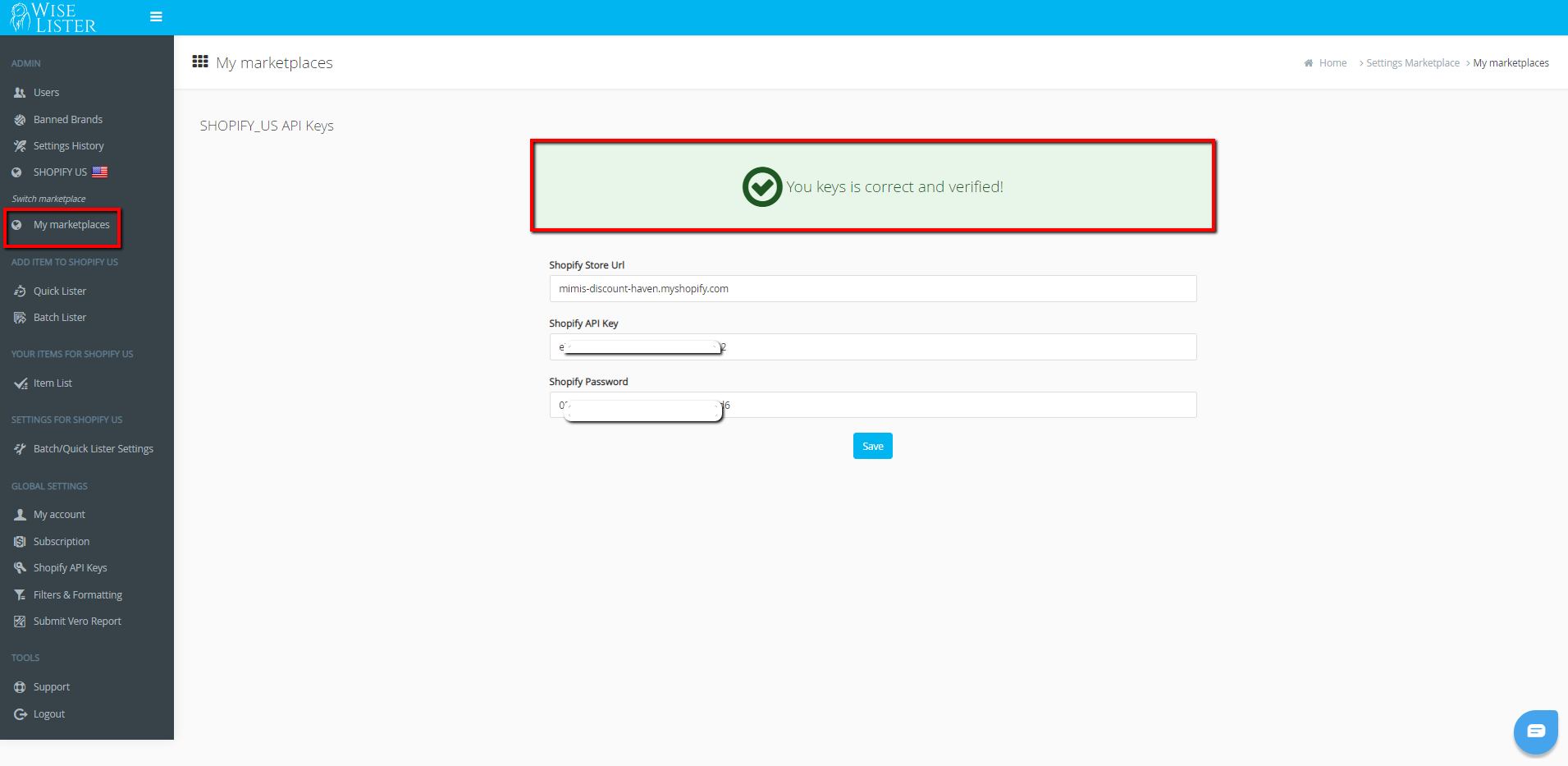Screen dimensions: 1568x766
Task: Open Batch/Quick Lister Settings
Action: coord(94,449)
